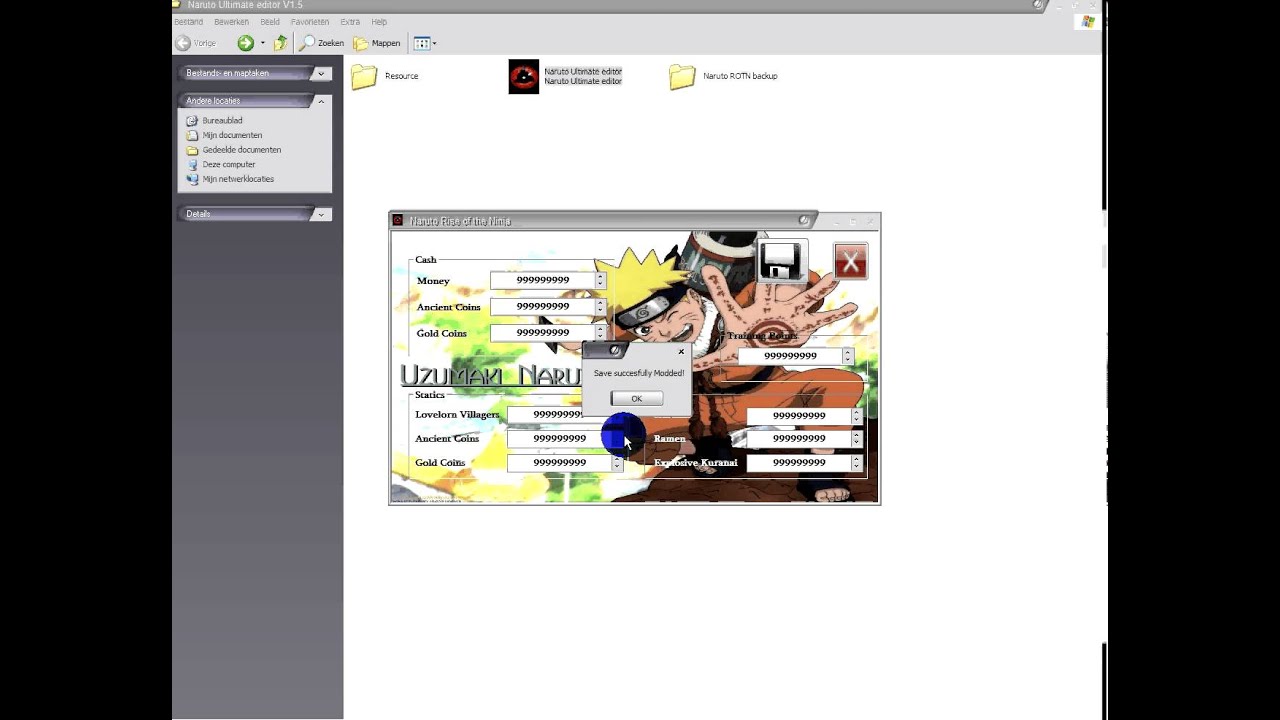The height and width of the screenshot is (720, 1280).
Task: Collapse the Andere locaties panel
Action: pos(321,101)
